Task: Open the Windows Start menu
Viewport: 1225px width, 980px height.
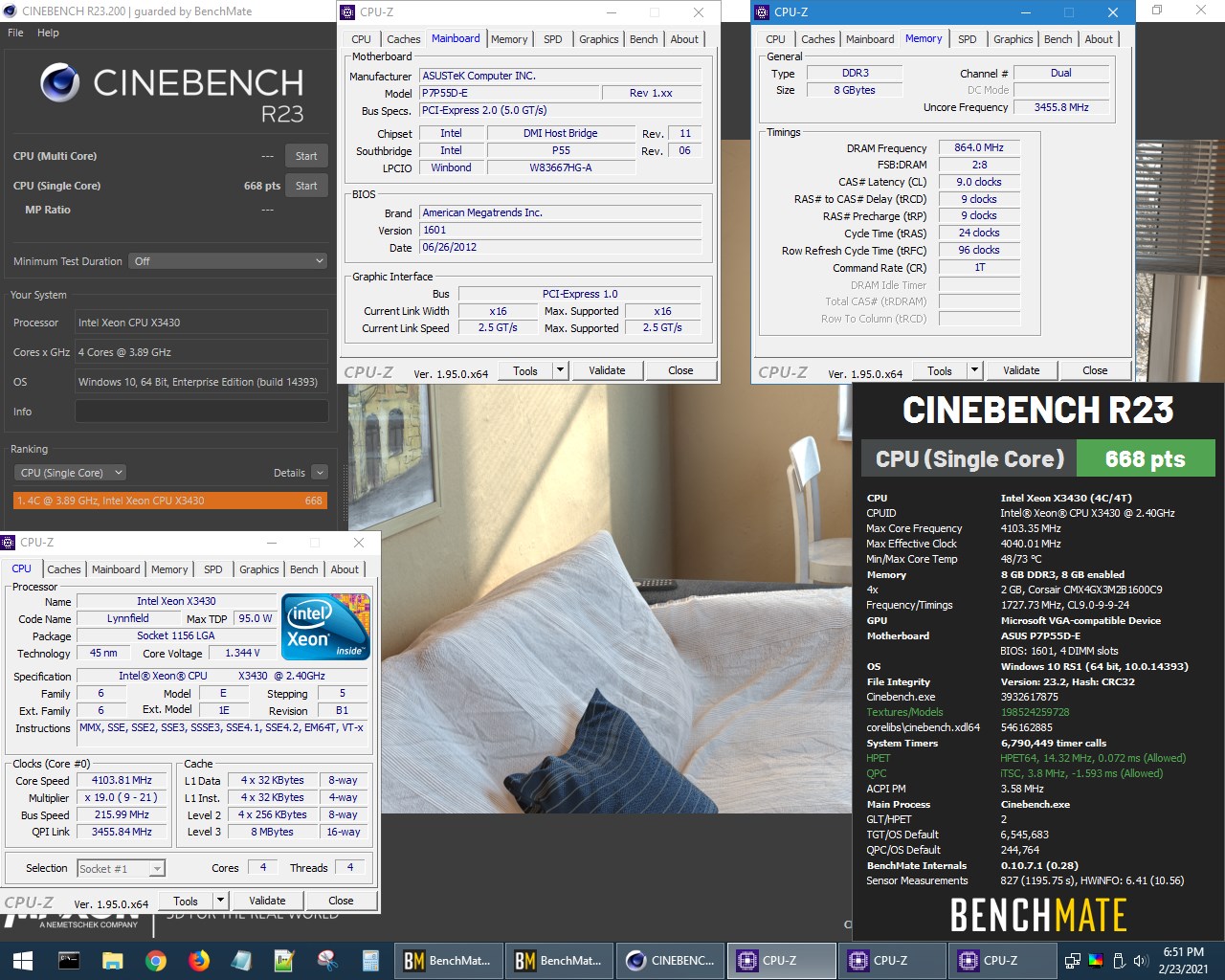Action: point(23,960)
